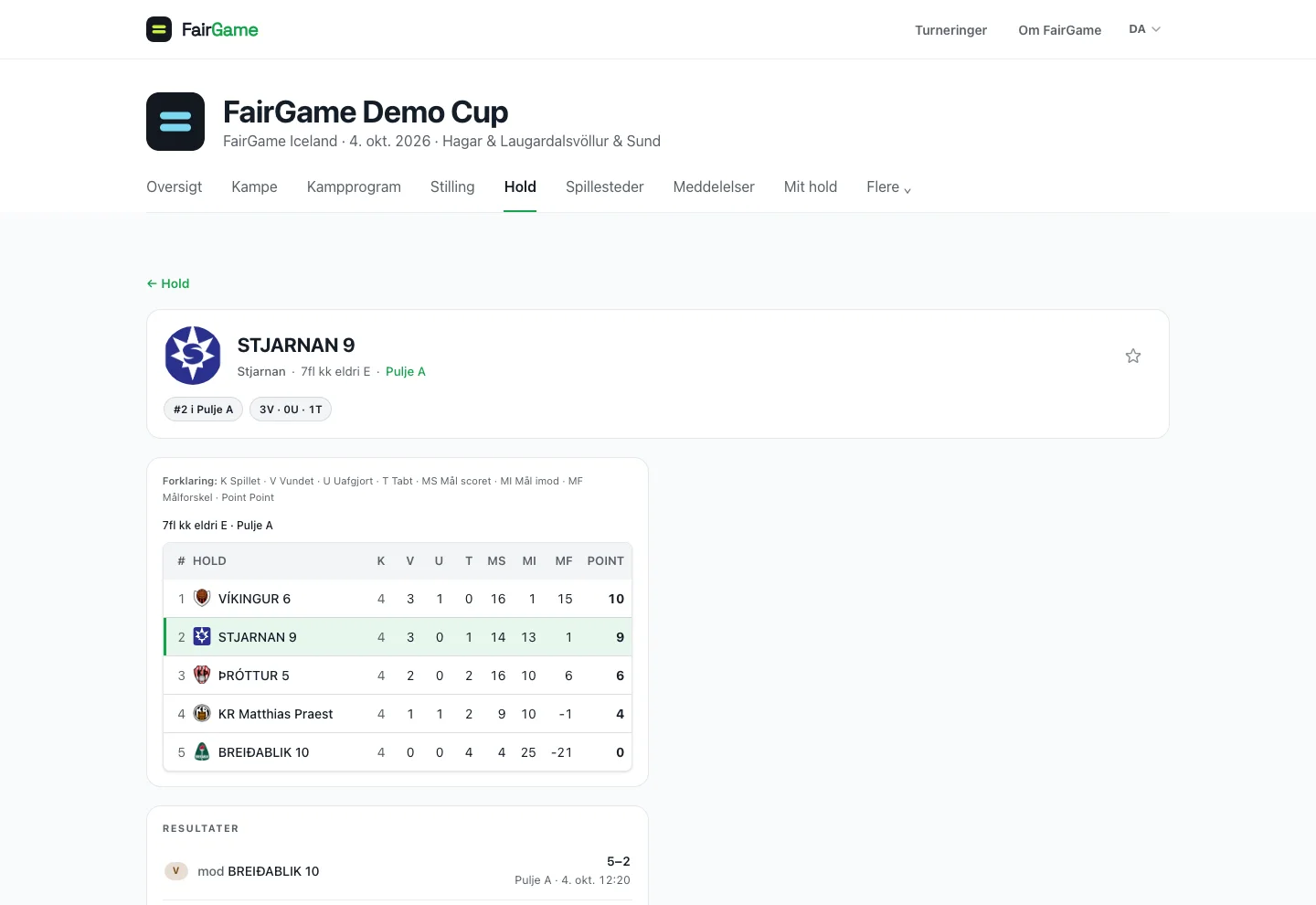Follow the green Pulje A link

click(406, 371)
